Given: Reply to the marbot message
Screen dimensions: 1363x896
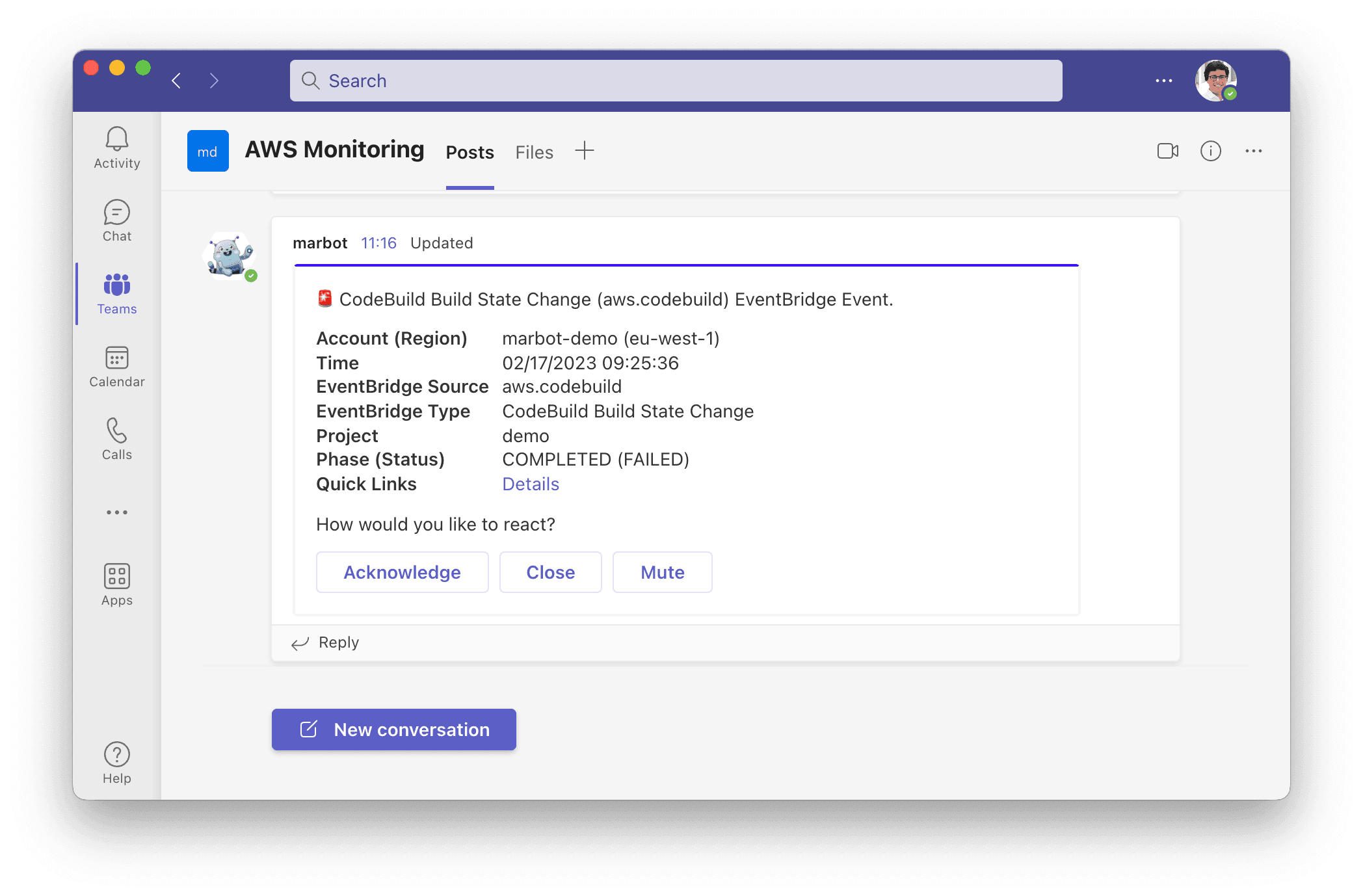Looking at the screenshot, I should pos(326,642).
